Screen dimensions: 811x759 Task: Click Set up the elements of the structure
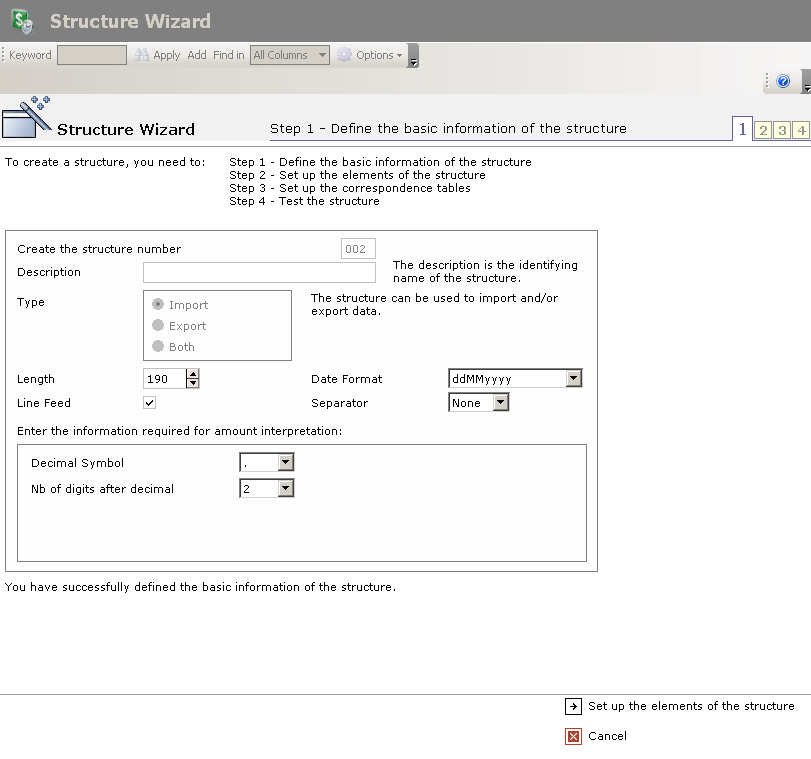(691, 706)
